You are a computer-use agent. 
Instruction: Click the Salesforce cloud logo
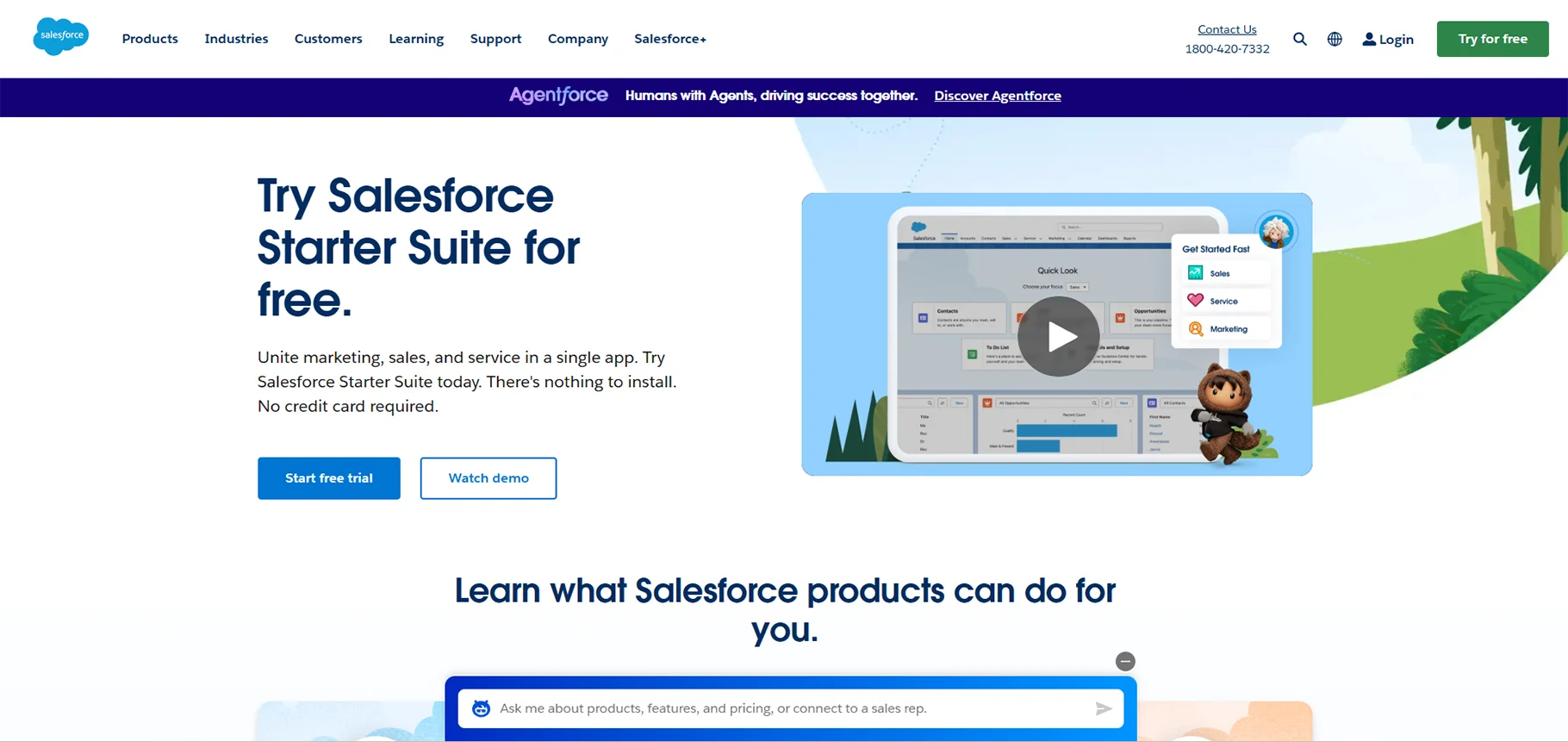pos(60,37)
